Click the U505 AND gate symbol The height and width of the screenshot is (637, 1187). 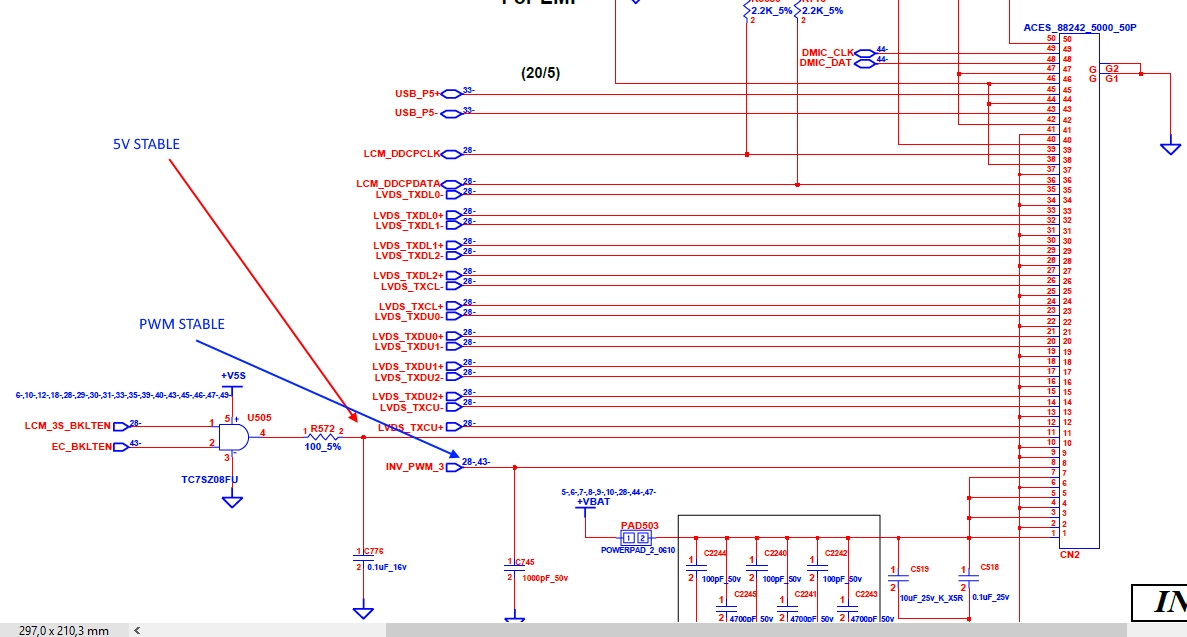pos(233,437)
